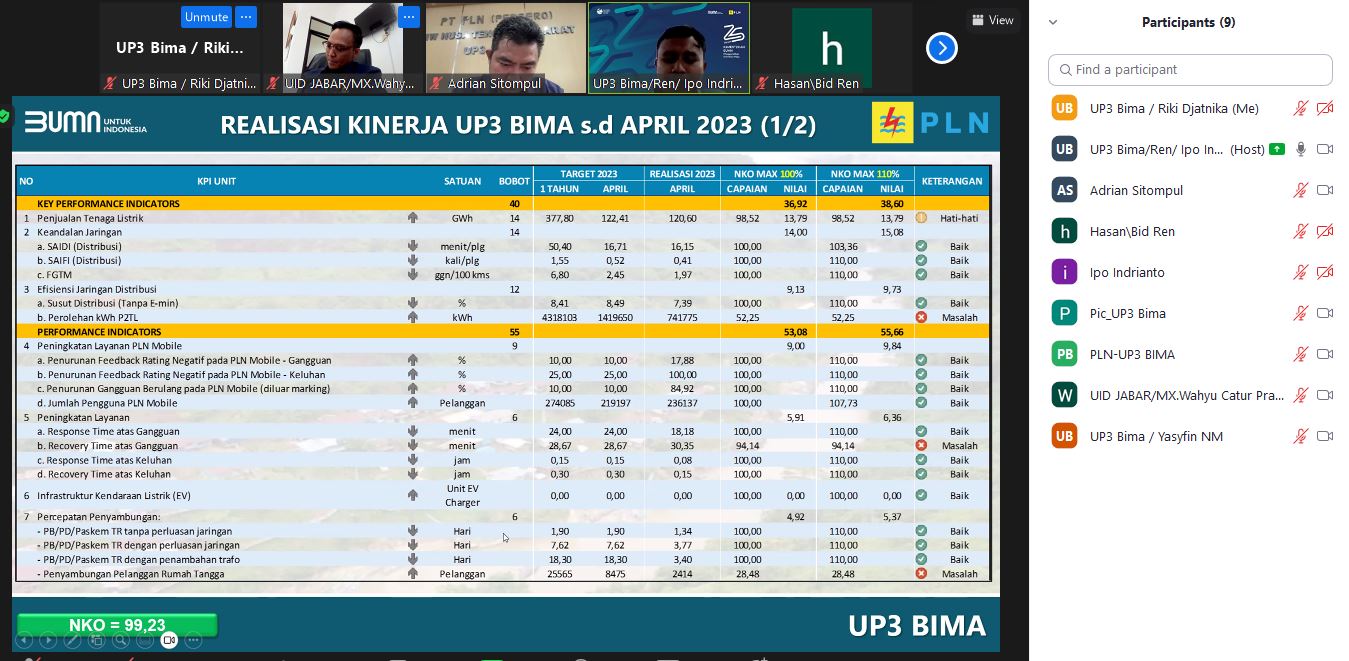Viewport: 1349px width, 661px height.
Task: Select 'Infrastruktur Kendaraan Listrik (EV)' row label
Action: click(x=113, y=495)
